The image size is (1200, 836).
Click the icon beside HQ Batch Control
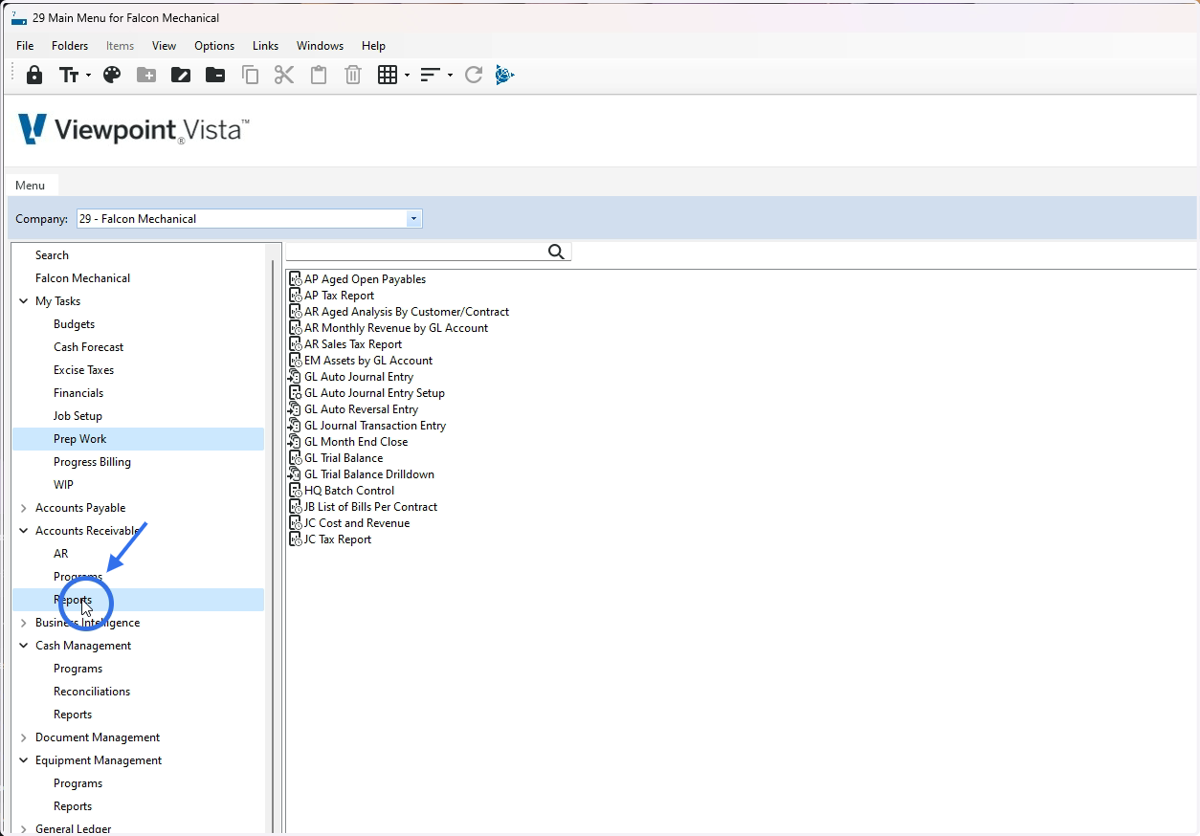pos(295,490)
